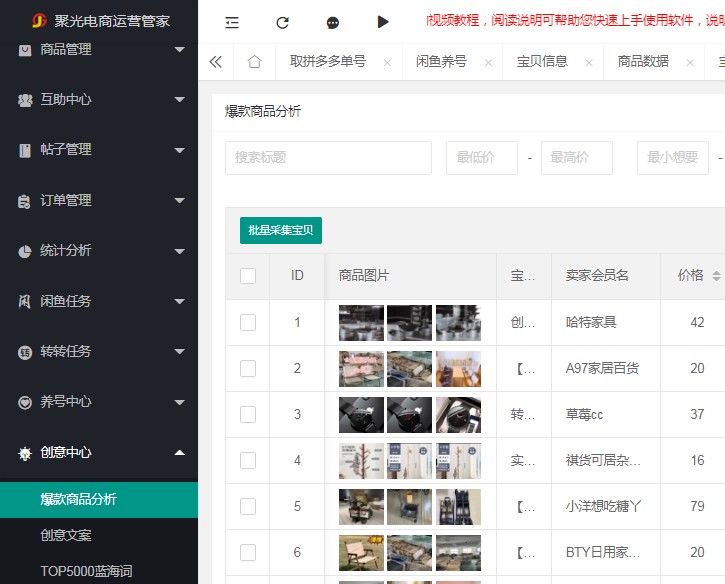The width and height of the screenshot is (725, 584).
Task: Check the checkbox for row ID 4
Action: [x=248, y=461]
